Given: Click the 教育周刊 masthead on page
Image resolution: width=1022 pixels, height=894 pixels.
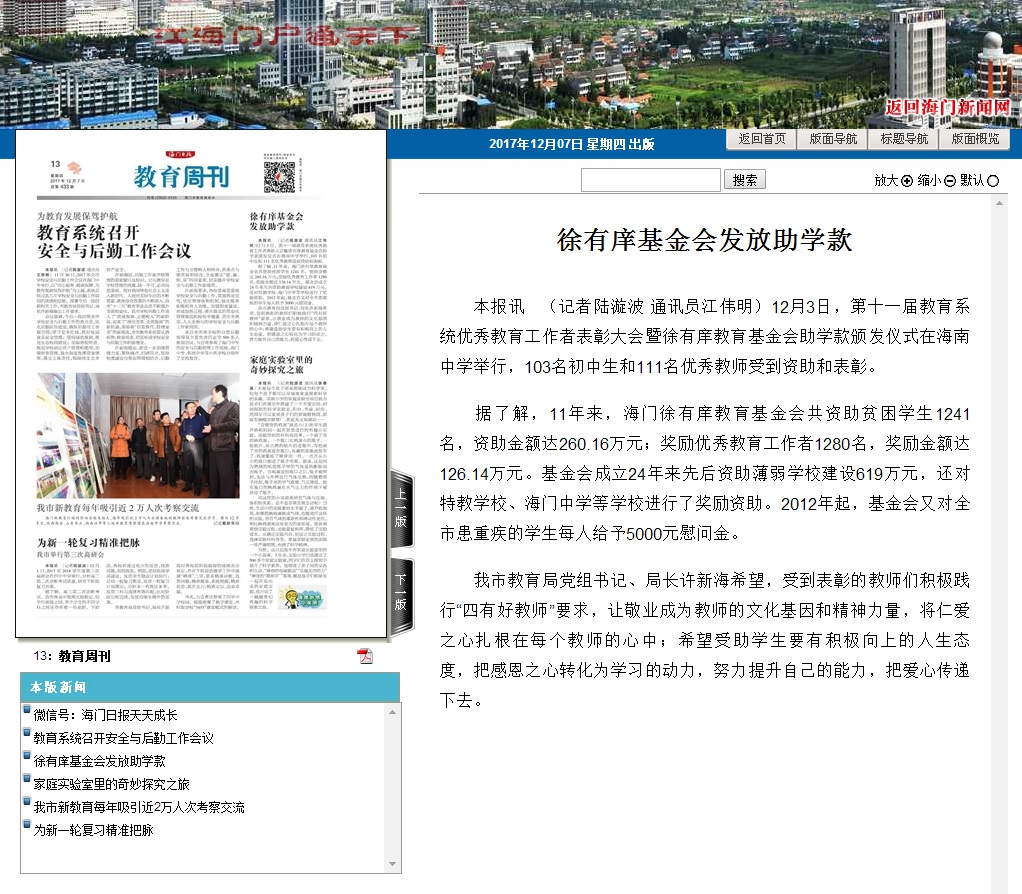Looking at the screenshot, I should click(x=181, y=177).
